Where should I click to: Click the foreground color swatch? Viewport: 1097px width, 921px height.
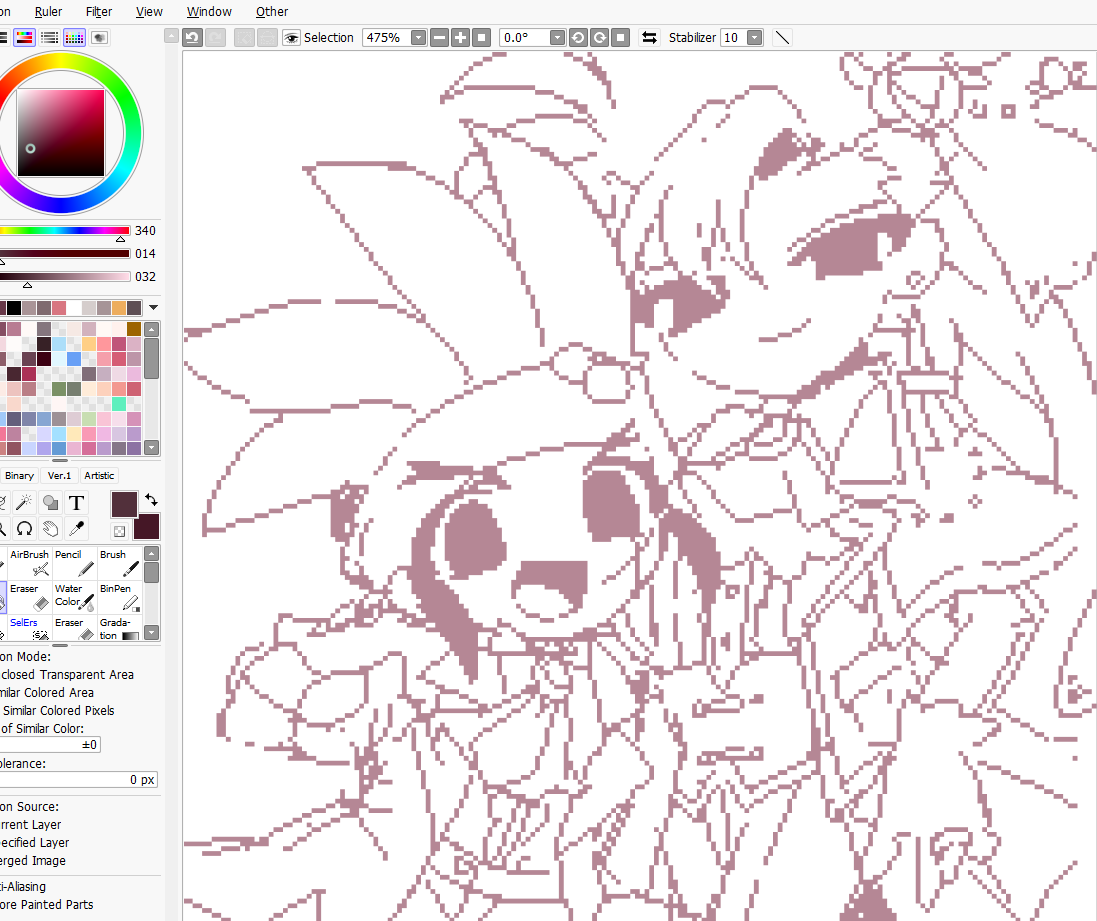tap(124, 504)
